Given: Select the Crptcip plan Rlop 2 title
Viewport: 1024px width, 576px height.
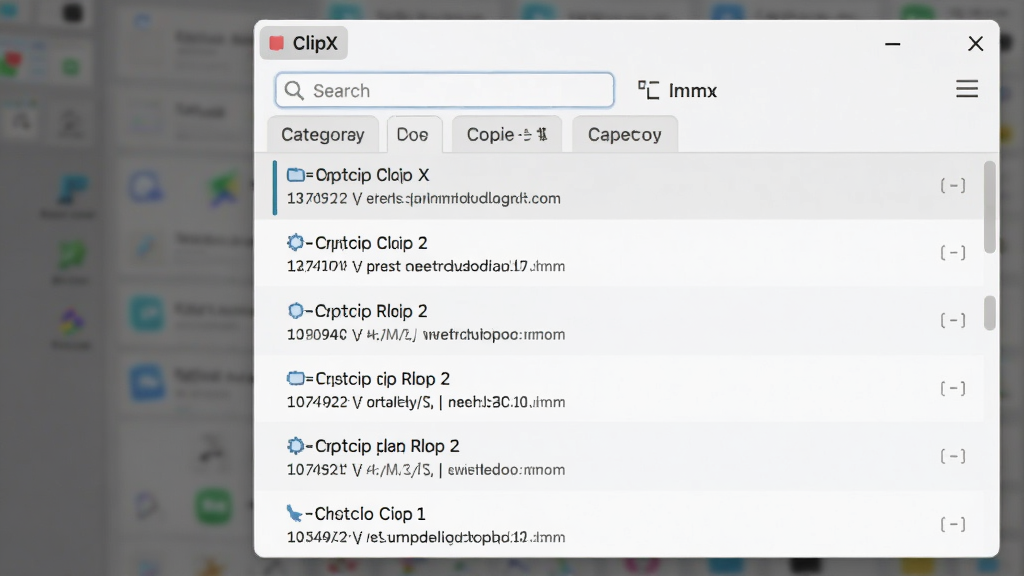Looking at the screenshot, I should tap(387, 446).
